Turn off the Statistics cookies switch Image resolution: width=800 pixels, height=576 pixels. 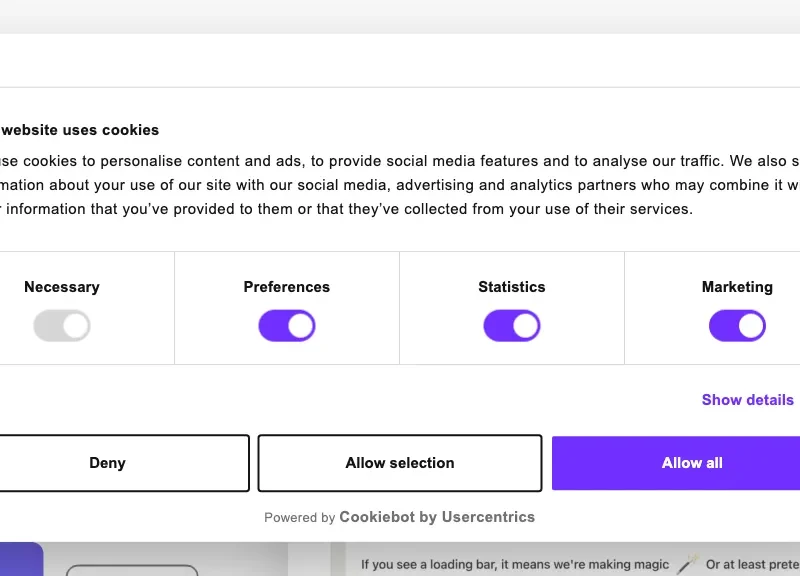512,326
